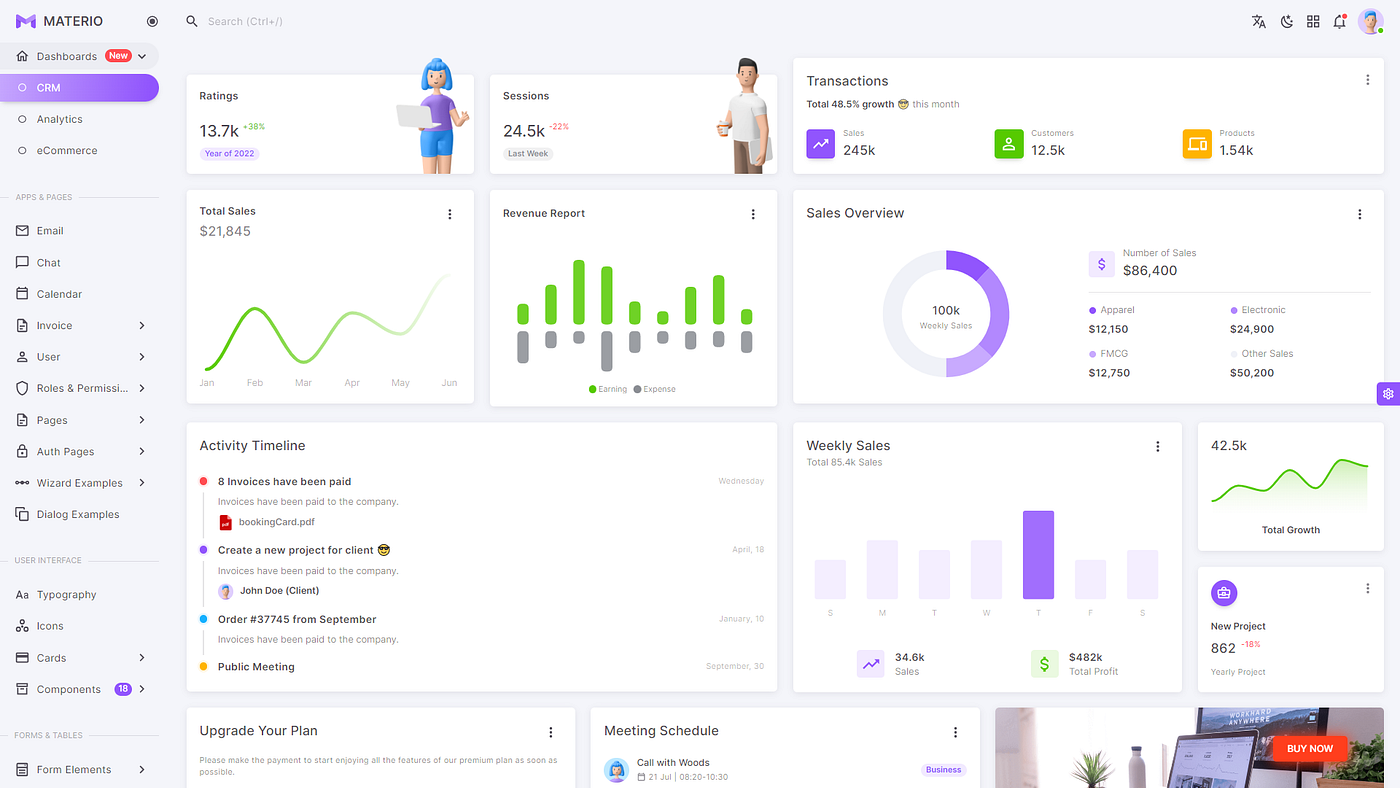Open the Meeting Schedule options menu
This screenshot has height=788, width=1400.
[x=955, y=733]
